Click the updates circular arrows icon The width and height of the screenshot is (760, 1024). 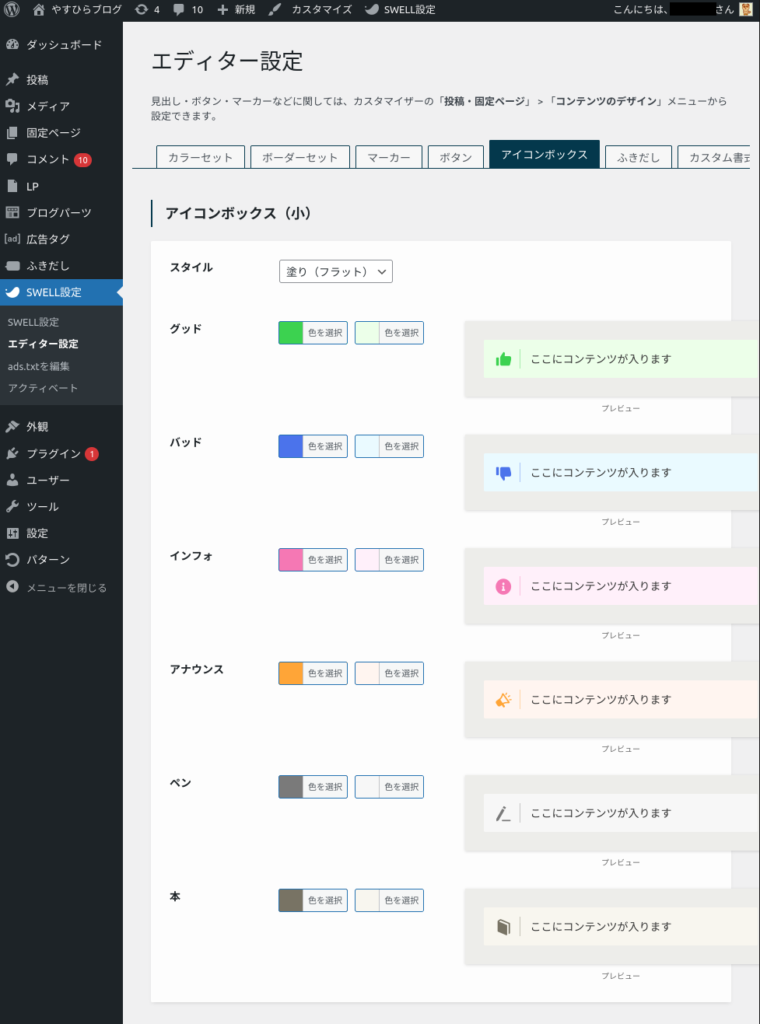click(x=141, y=9)
